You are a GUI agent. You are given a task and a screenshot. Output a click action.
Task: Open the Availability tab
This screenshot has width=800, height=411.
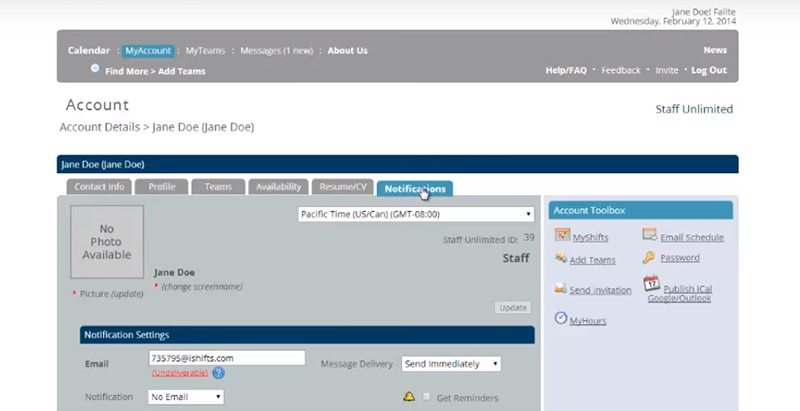pos(278,187)
